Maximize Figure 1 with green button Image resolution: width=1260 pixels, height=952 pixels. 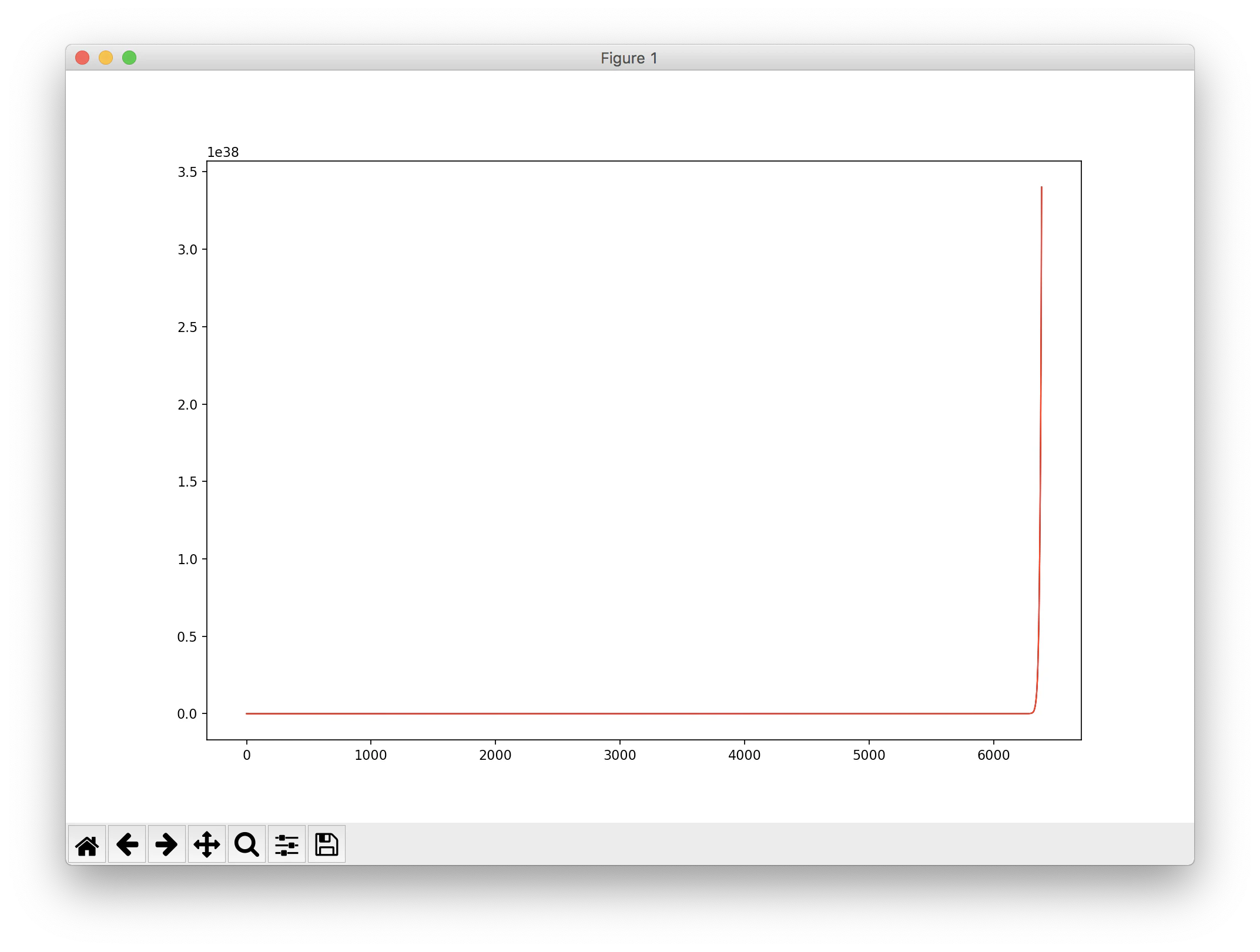point(129,58)
